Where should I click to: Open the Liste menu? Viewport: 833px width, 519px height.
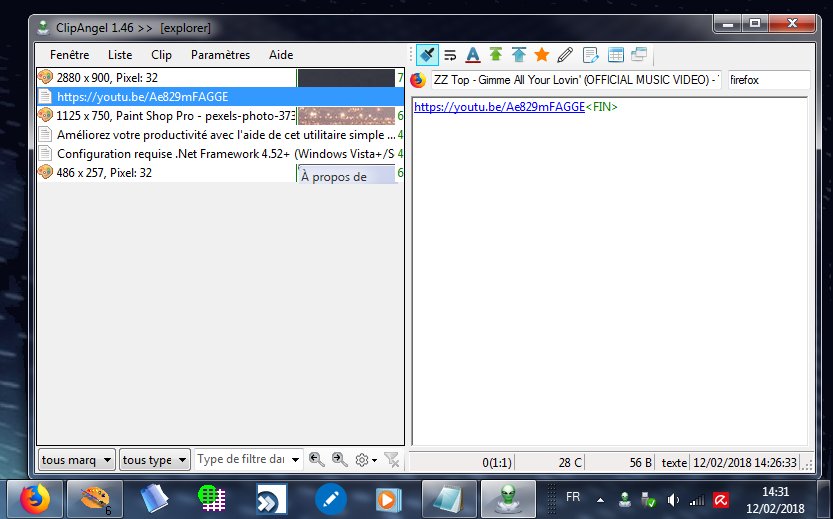click(x=120, y=55)
